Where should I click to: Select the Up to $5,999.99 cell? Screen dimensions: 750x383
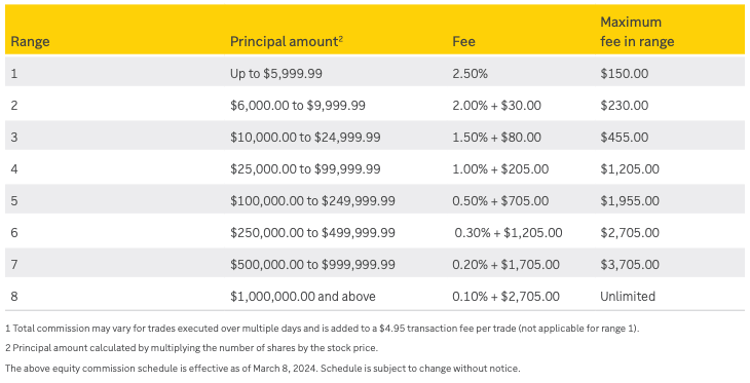[x=276, y=74]
